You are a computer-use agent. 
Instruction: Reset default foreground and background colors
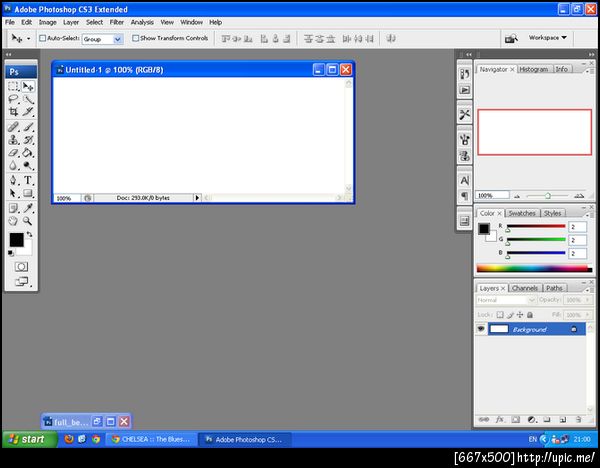tap(11, 253)
